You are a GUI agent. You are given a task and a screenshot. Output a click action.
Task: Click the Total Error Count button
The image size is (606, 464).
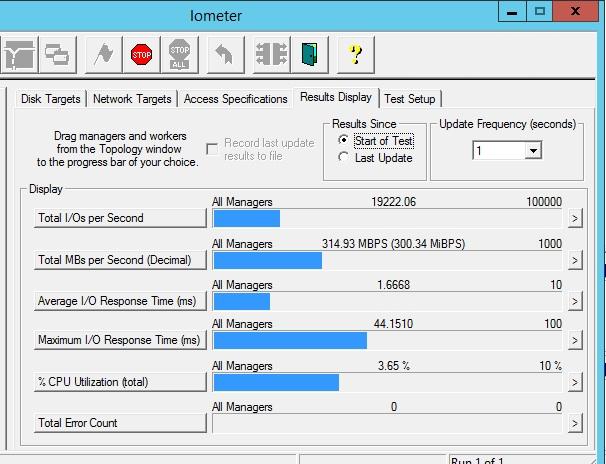point(120,423)
